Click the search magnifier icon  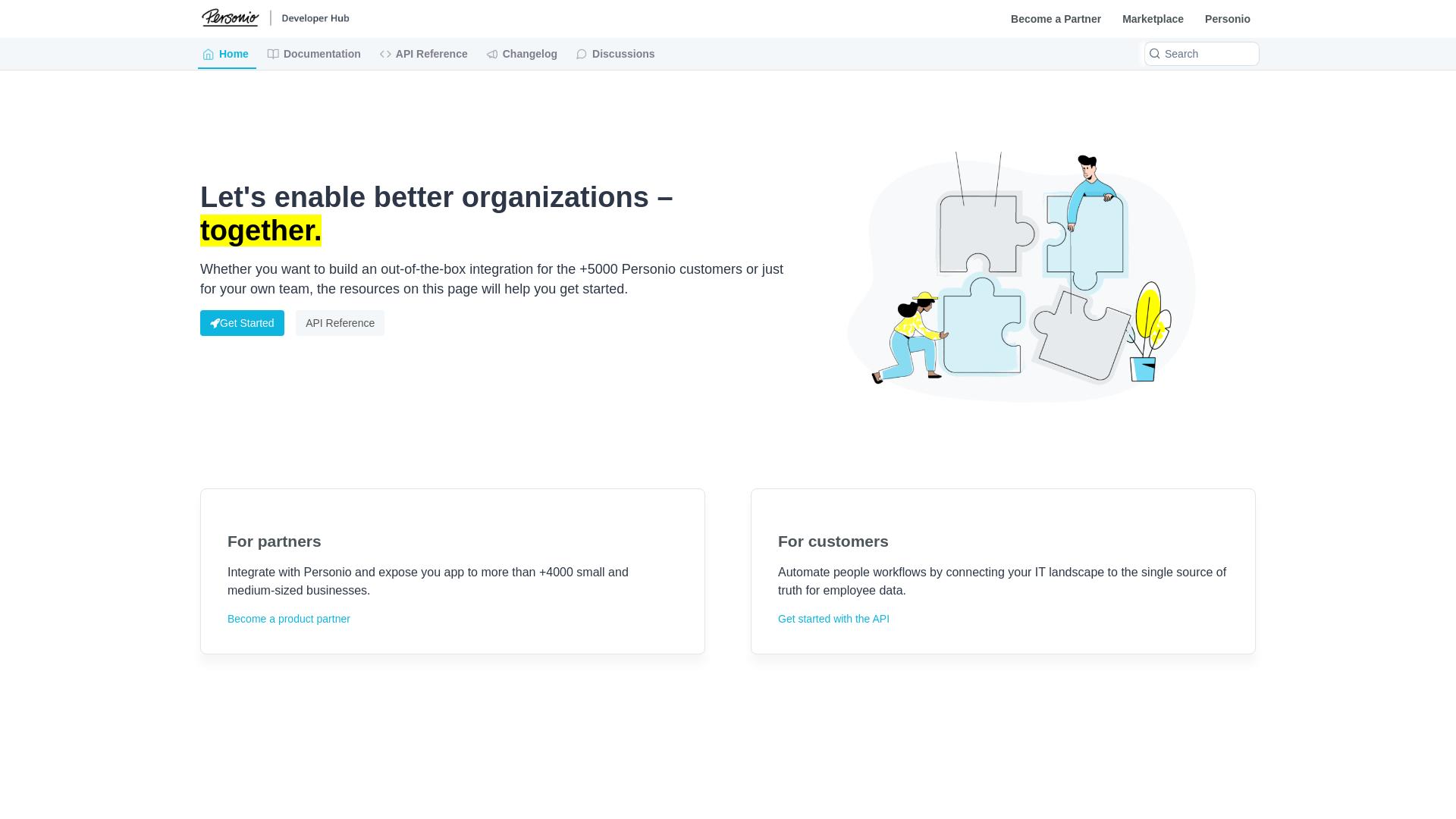click(1155, 54)
